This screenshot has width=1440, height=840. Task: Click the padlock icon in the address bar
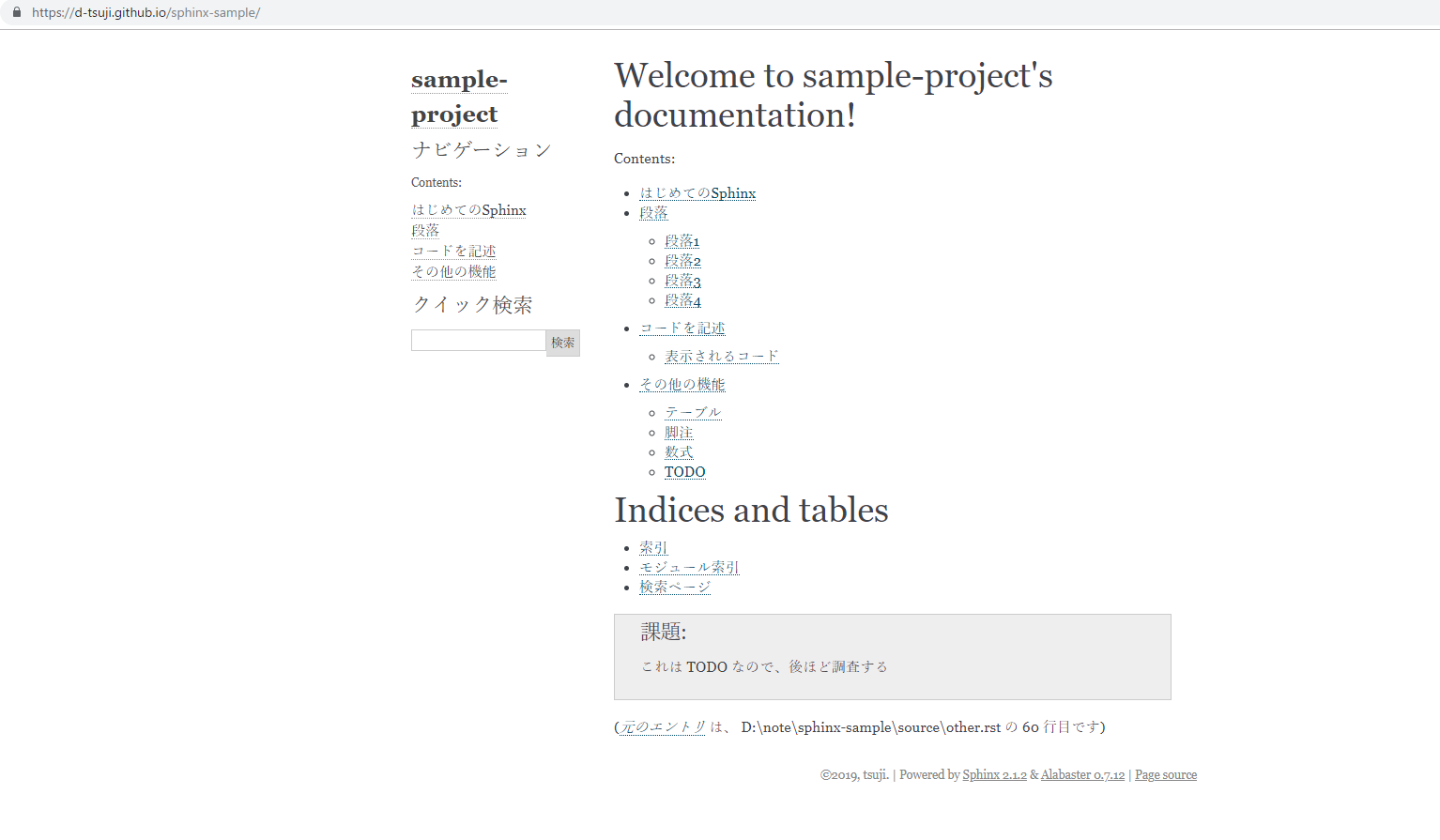click(x=19, y=12)
